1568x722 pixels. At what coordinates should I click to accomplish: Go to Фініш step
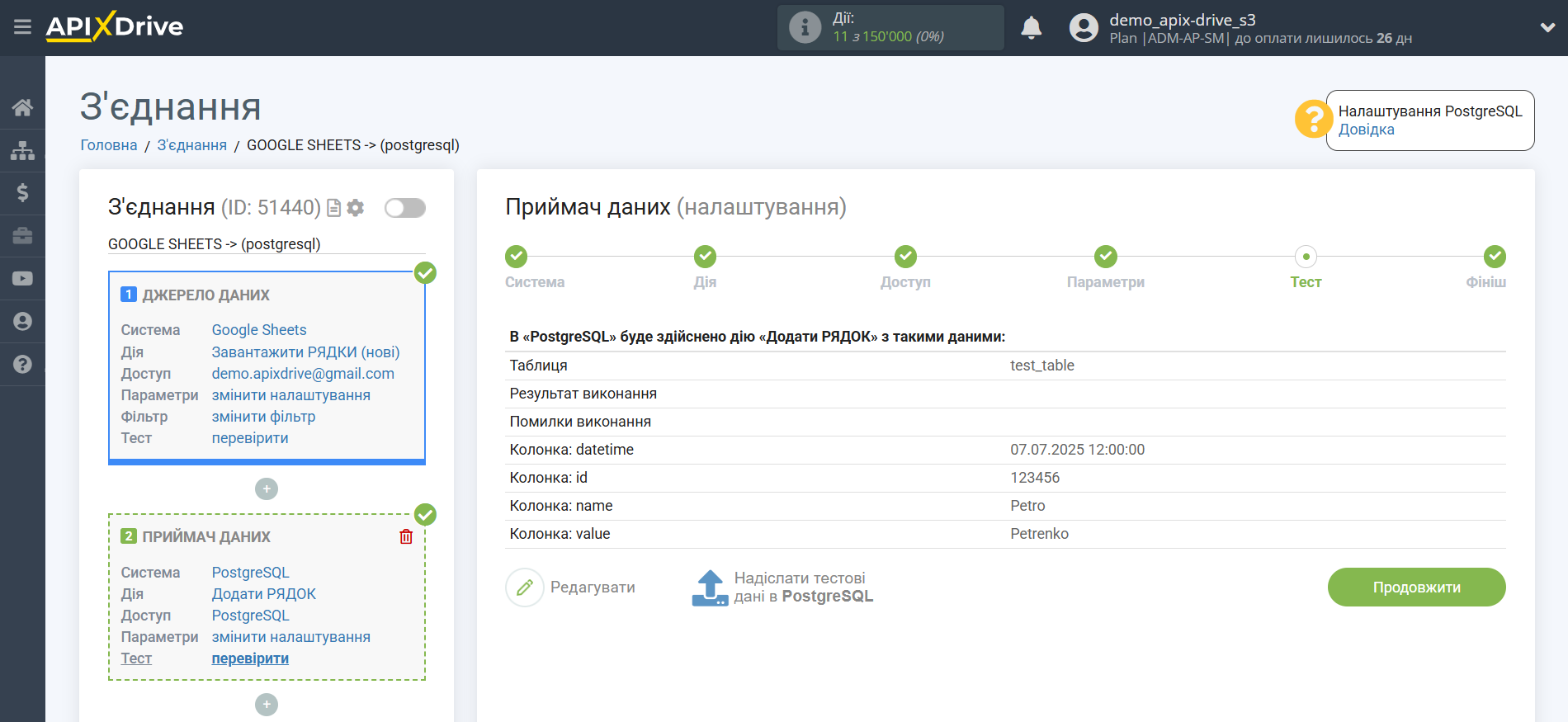pos(1495,257)
